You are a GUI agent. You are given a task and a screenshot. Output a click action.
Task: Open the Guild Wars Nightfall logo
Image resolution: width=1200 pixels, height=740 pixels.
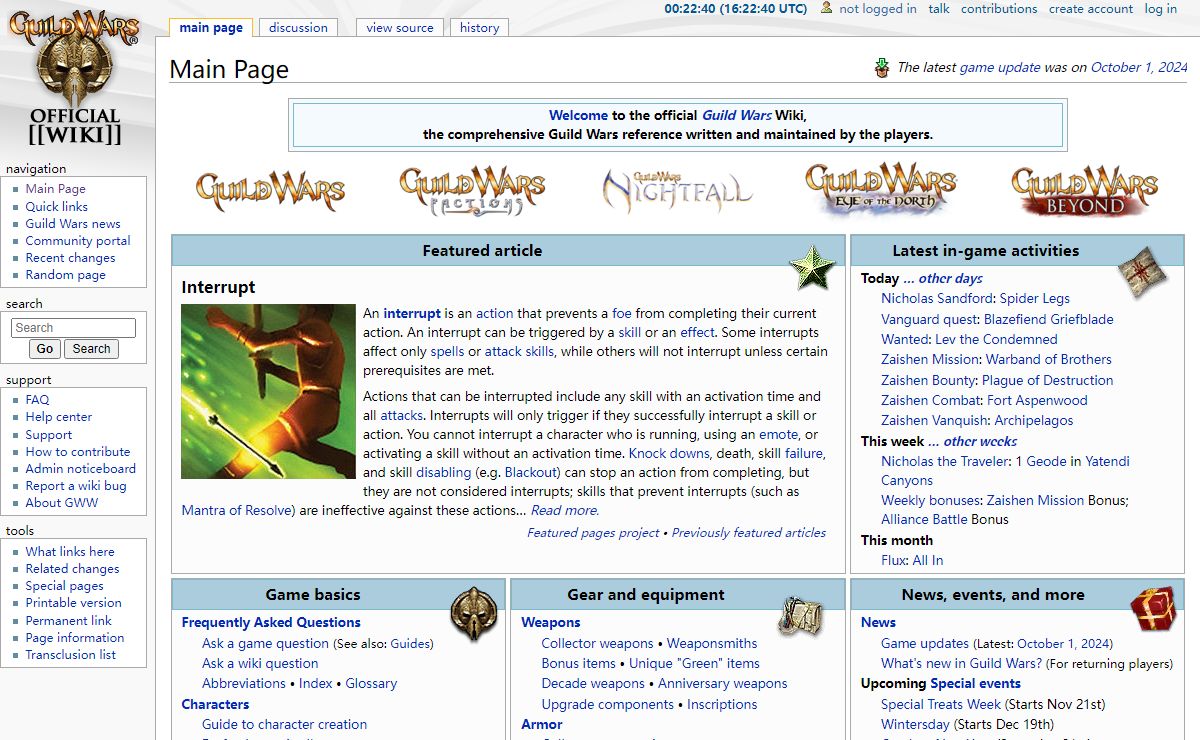click(676, 190)
